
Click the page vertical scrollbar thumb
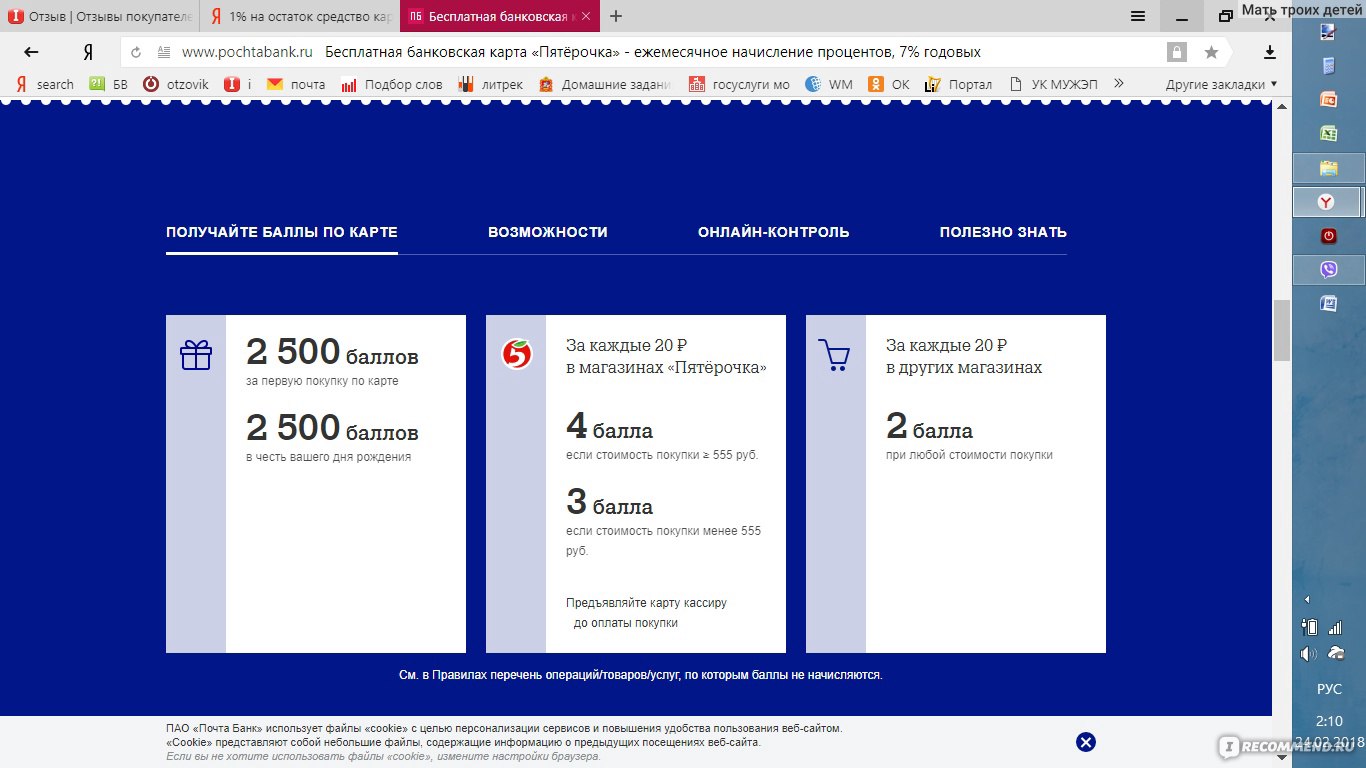pyautogui.click(x=1282, y=330)
